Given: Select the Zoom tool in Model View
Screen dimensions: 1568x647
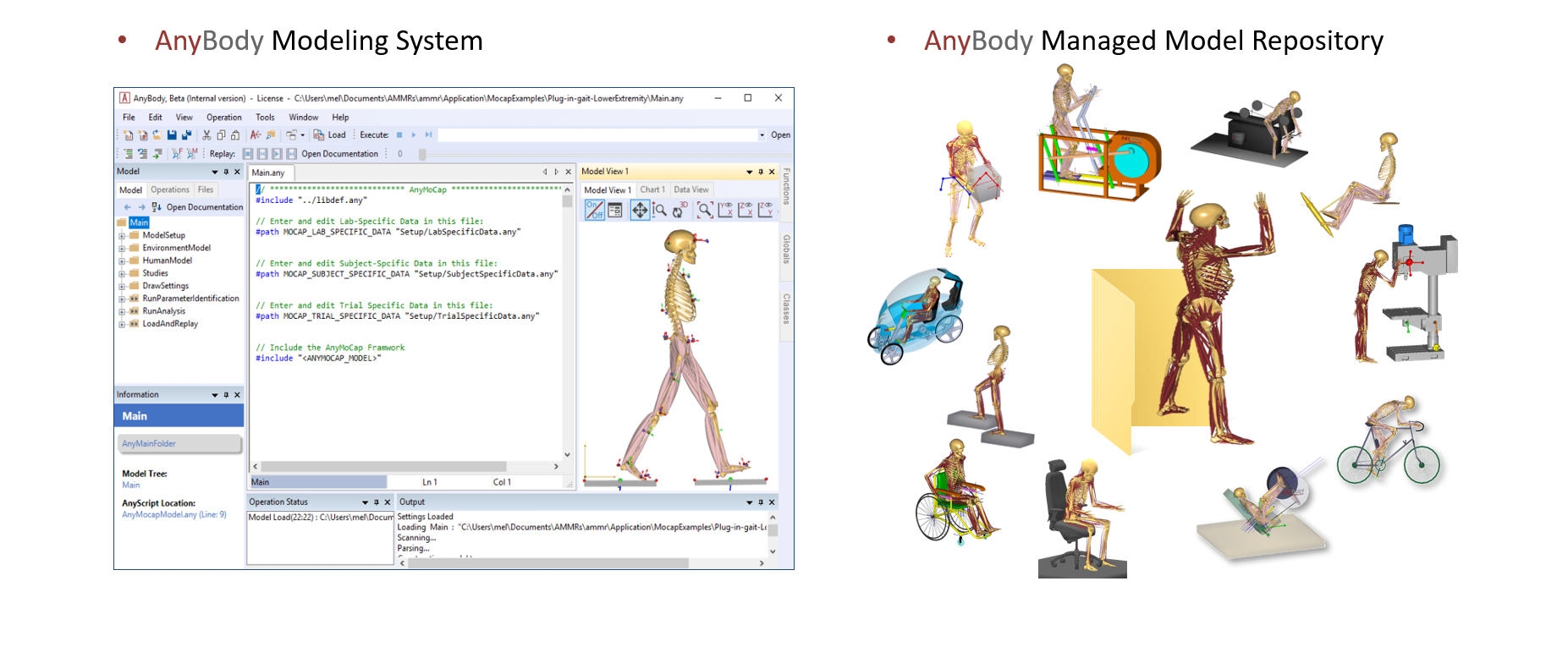Looking at the screenshot, I should click(x=659, y=210).
